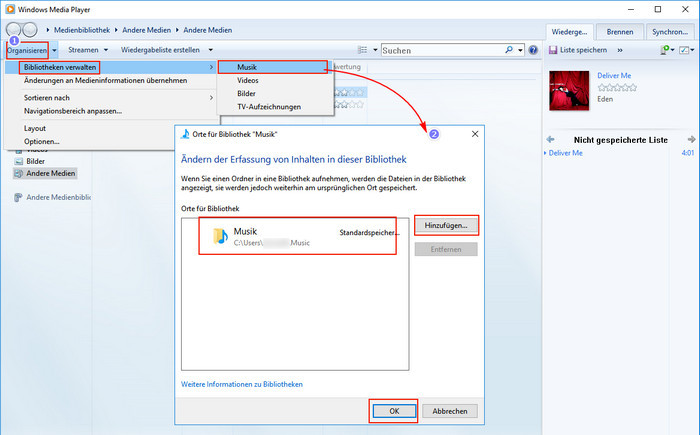Select the Musik folder location entry

point(297,236)
